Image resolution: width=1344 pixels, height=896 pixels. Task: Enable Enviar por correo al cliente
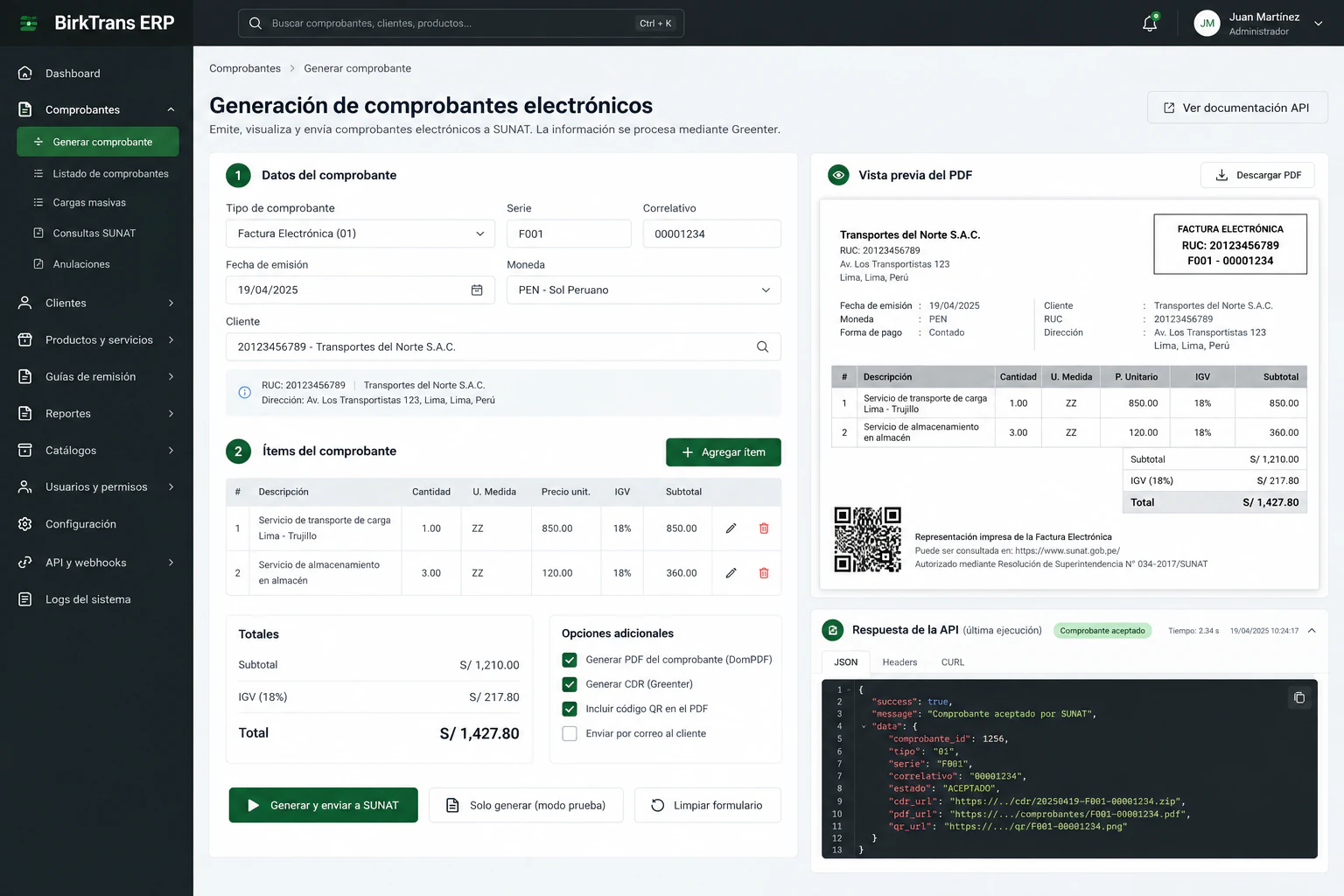coord(570,733)
